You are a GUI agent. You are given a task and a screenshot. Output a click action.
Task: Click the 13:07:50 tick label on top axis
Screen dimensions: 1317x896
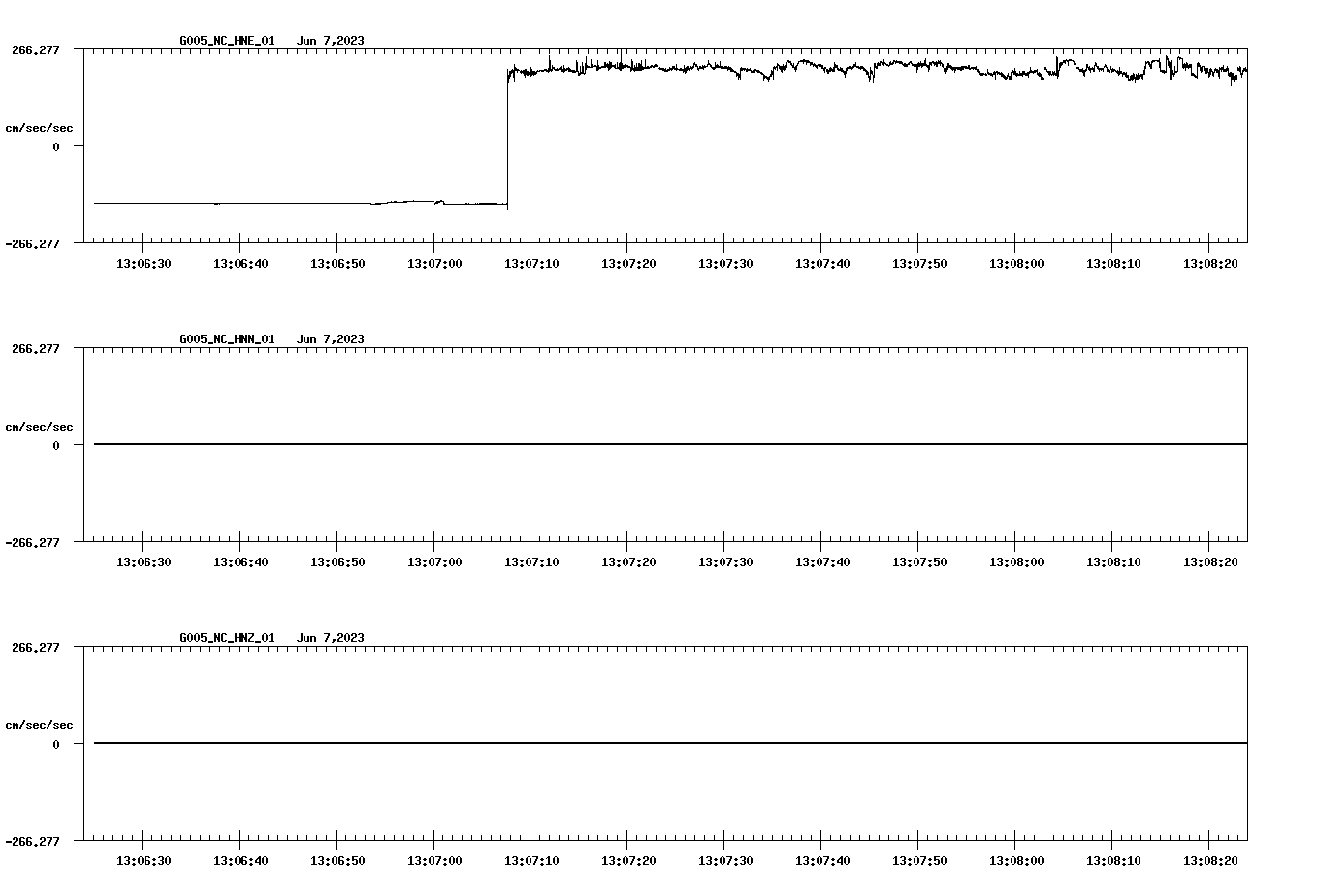(x=919, y=260)
